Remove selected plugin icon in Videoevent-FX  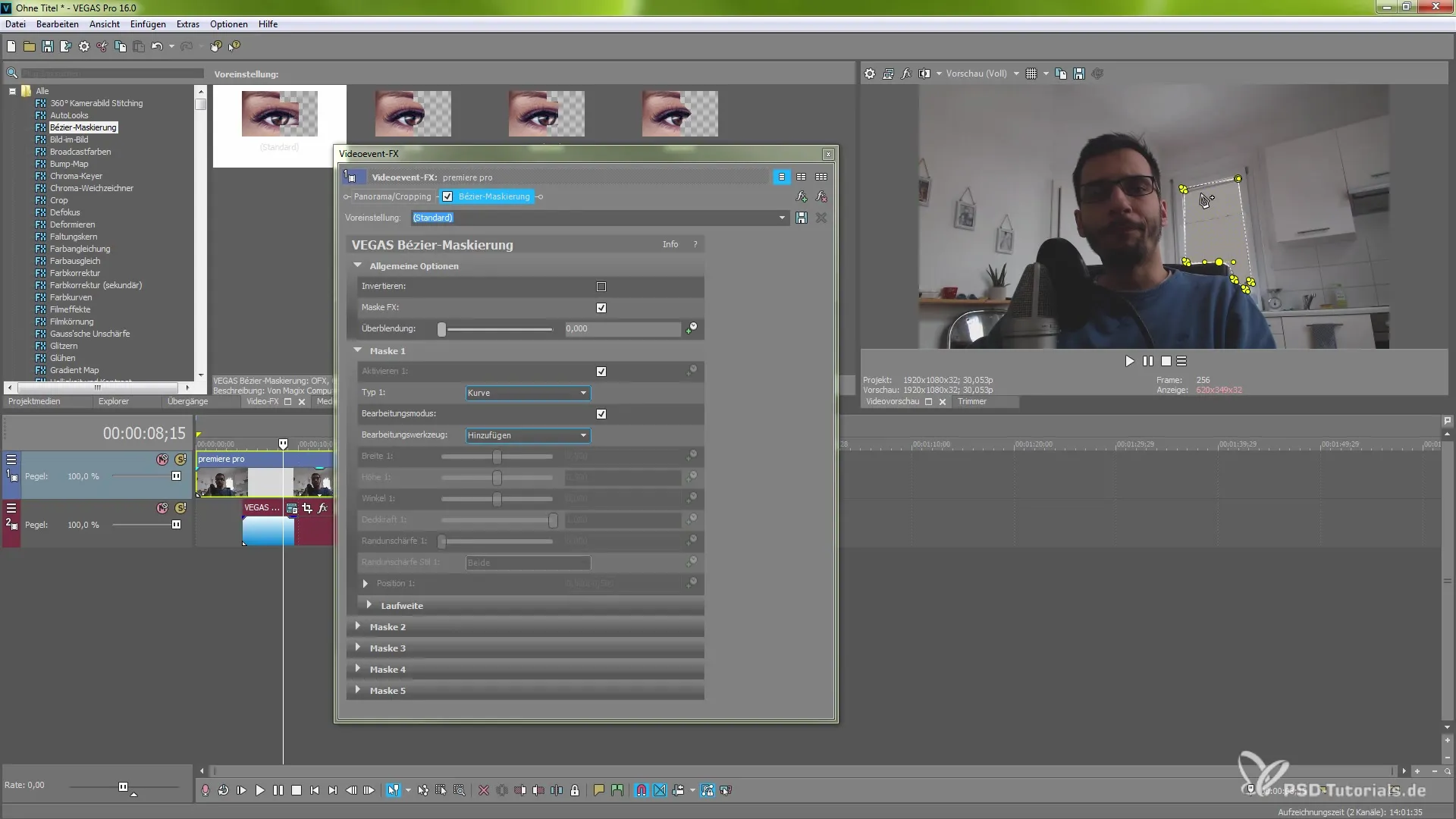pos(821,196)
